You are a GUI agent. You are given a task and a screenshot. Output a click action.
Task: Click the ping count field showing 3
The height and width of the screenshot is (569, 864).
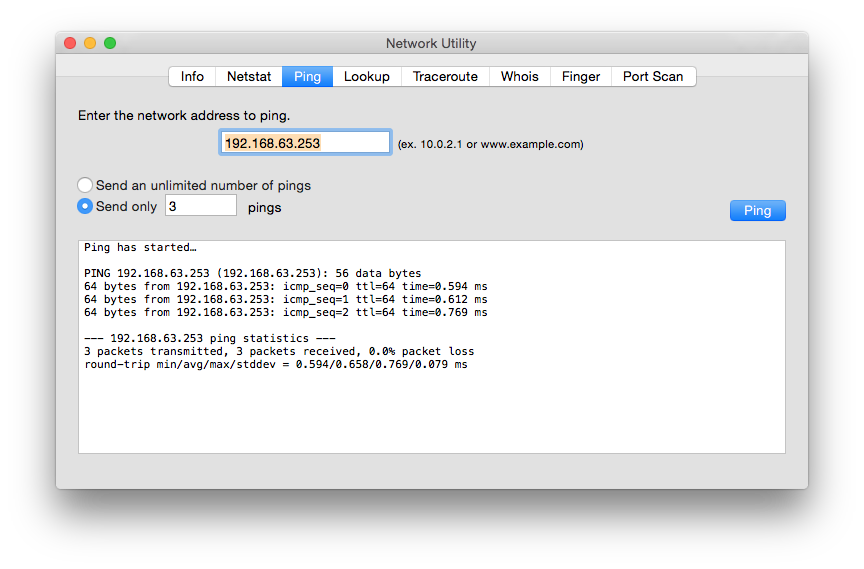[x=200, y=206]
